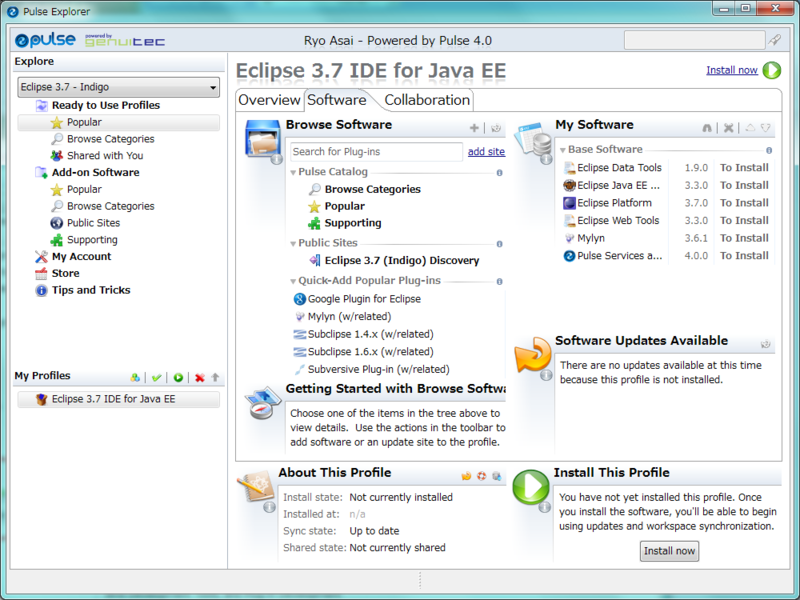Select Ready to Use Profiles in Explore

(106, 105)
